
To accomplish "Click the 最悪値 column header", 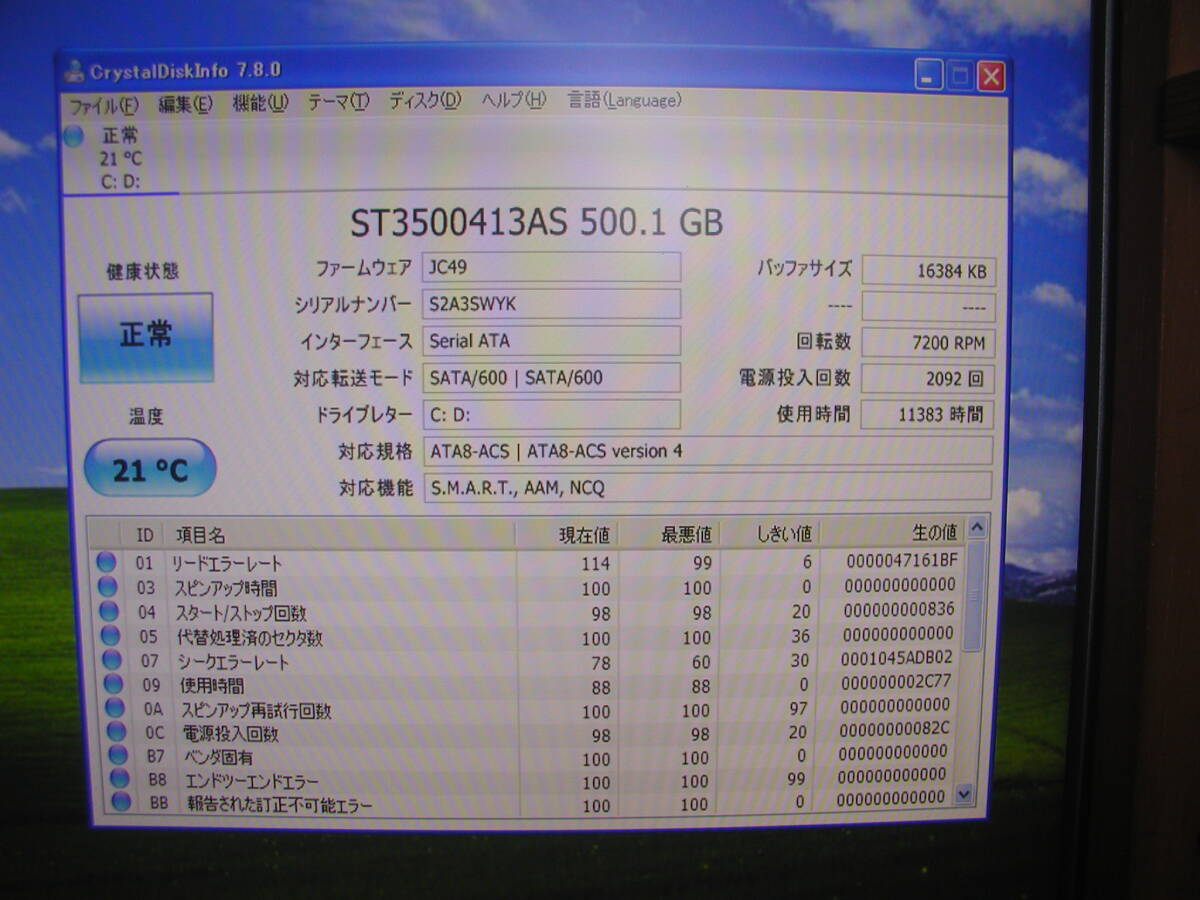I will [668, 533].
